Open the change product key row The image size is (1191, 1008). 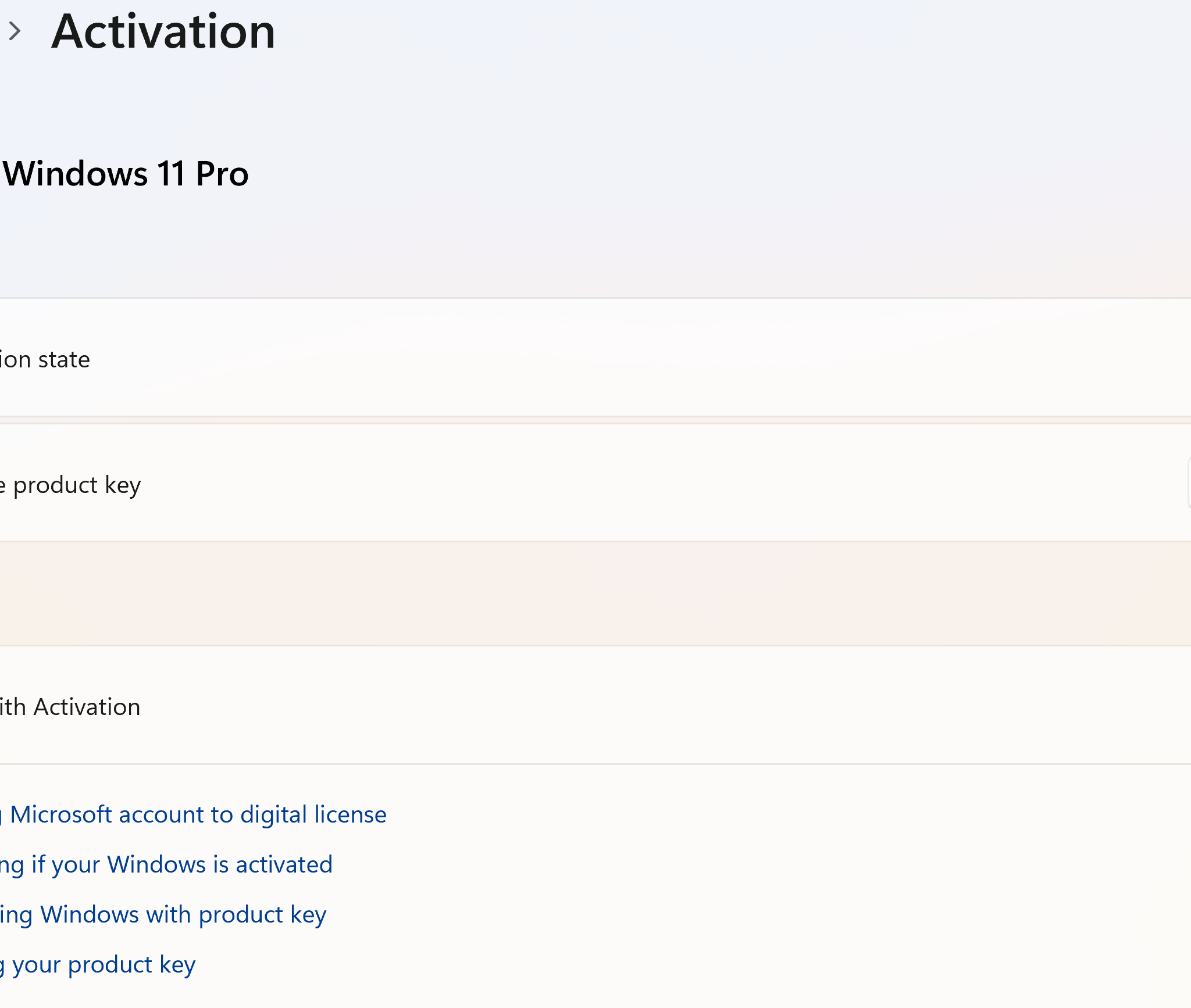pos(595,484)
